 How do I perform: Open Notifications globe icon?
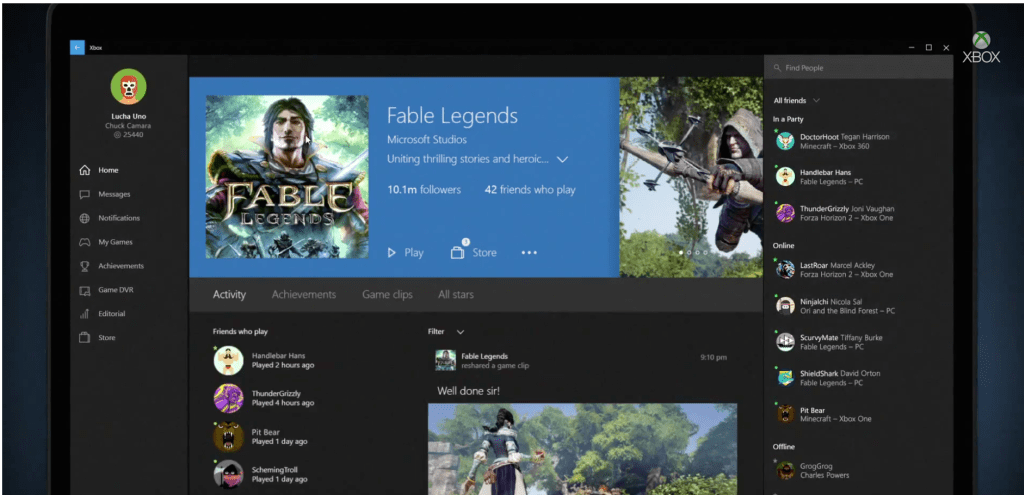coord(84,218)
